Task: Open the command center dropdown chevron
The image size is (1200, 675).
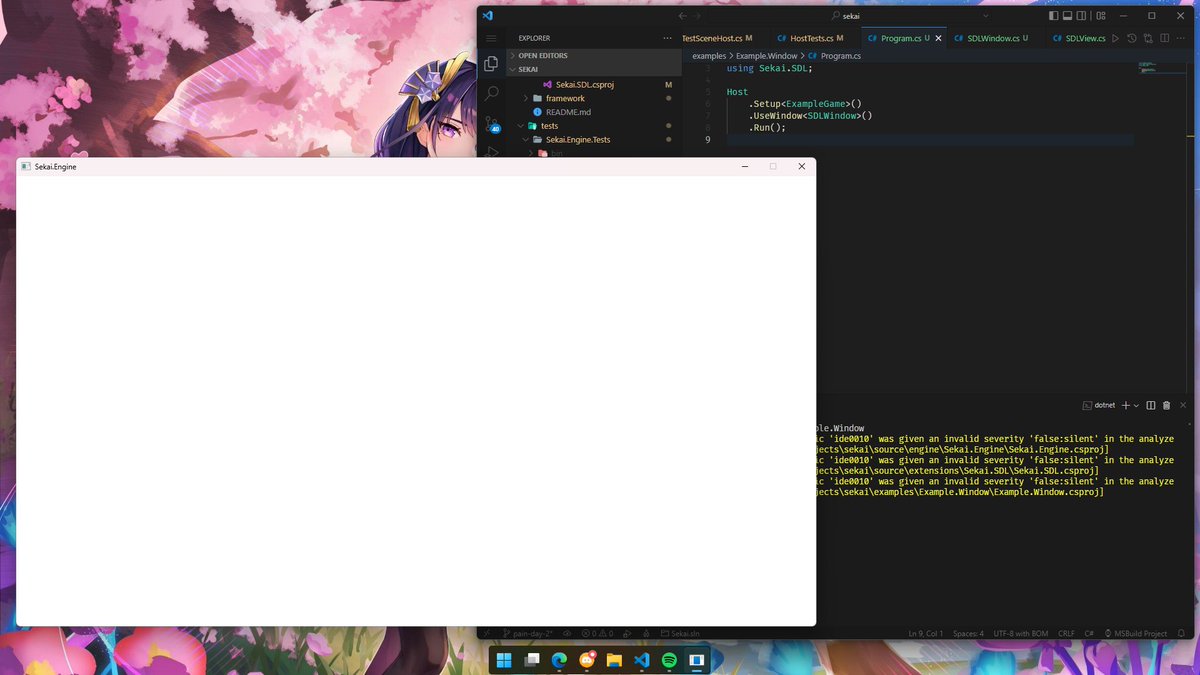Action: [985, 16]
